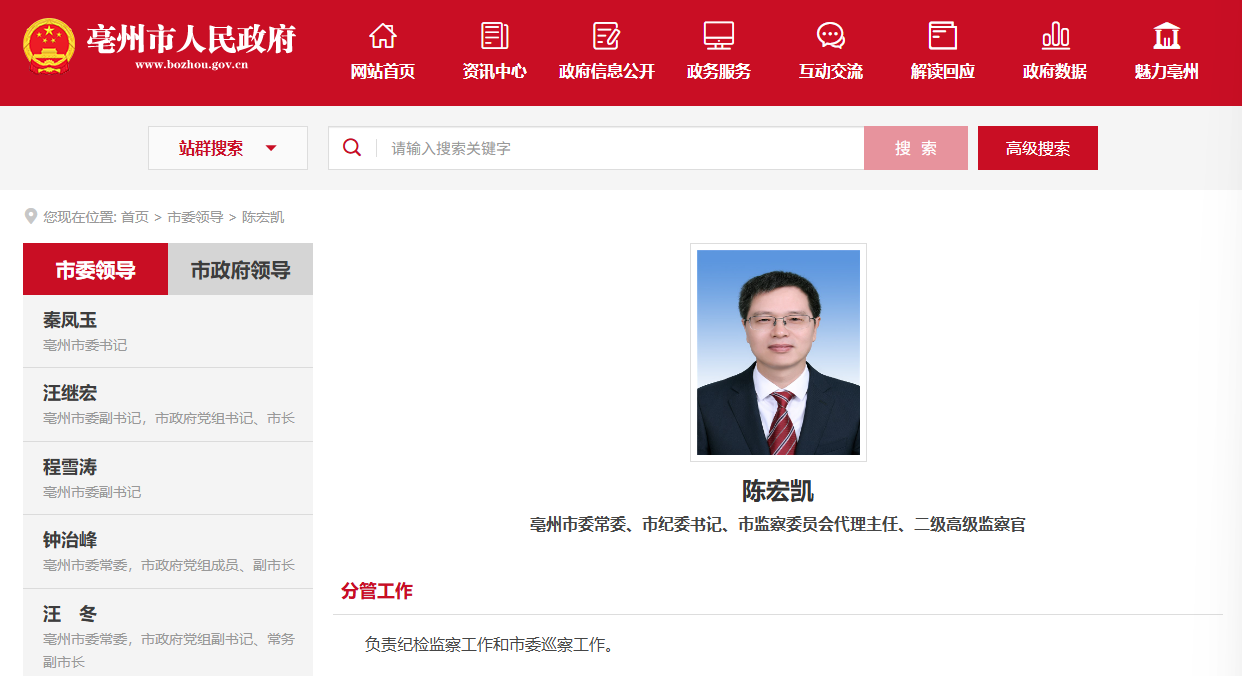Click the edit document icon above 政府信息公开

pyautogui.click(x=607, y=36)
